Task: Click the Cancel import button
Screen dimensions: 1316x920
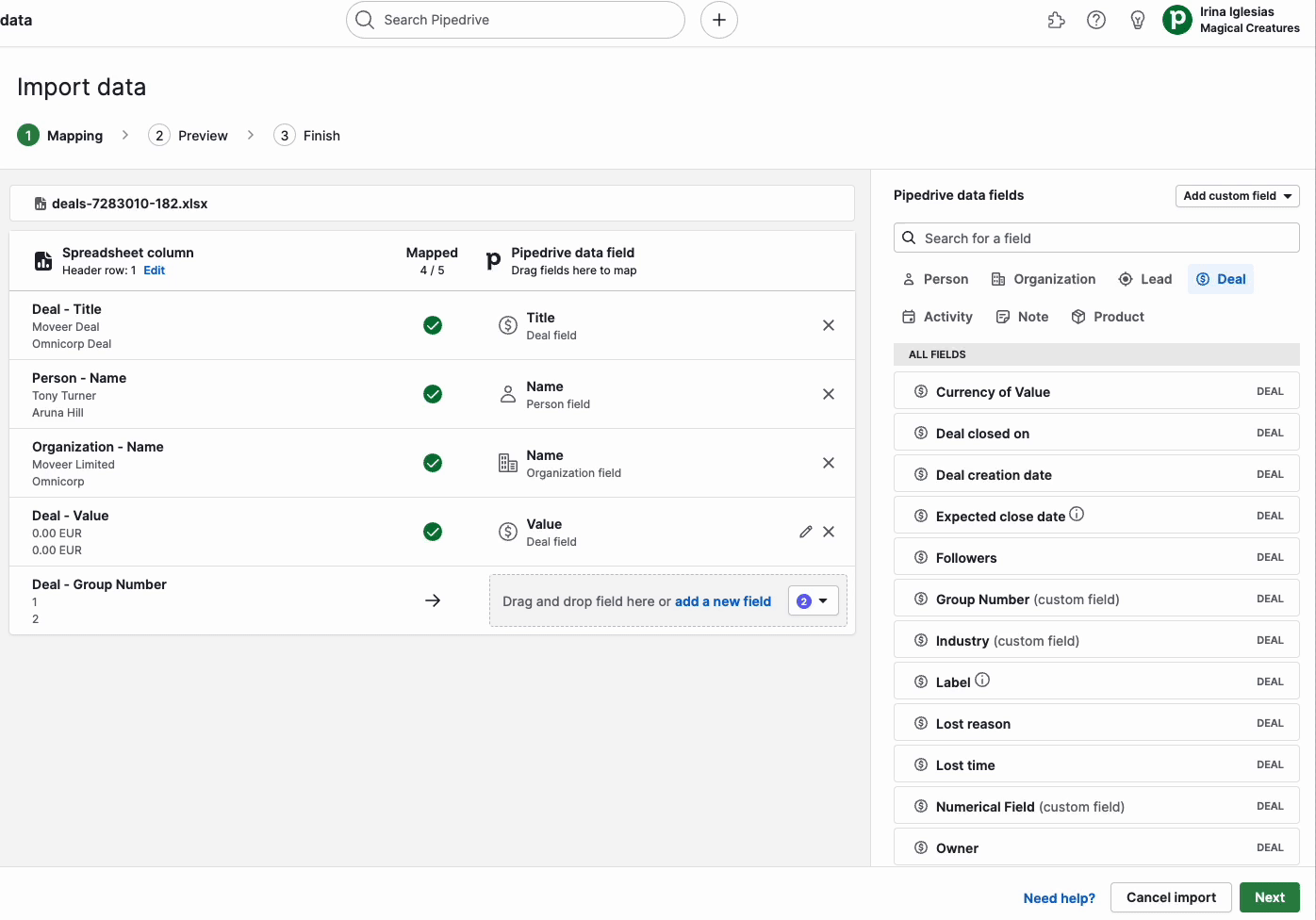Action: click(x=1170, y=896)
